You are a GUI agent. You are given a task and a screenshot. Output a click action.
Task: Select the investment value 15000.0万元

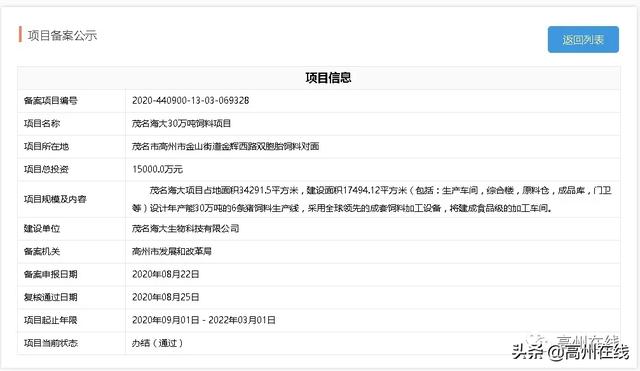(x=158, y=169)
